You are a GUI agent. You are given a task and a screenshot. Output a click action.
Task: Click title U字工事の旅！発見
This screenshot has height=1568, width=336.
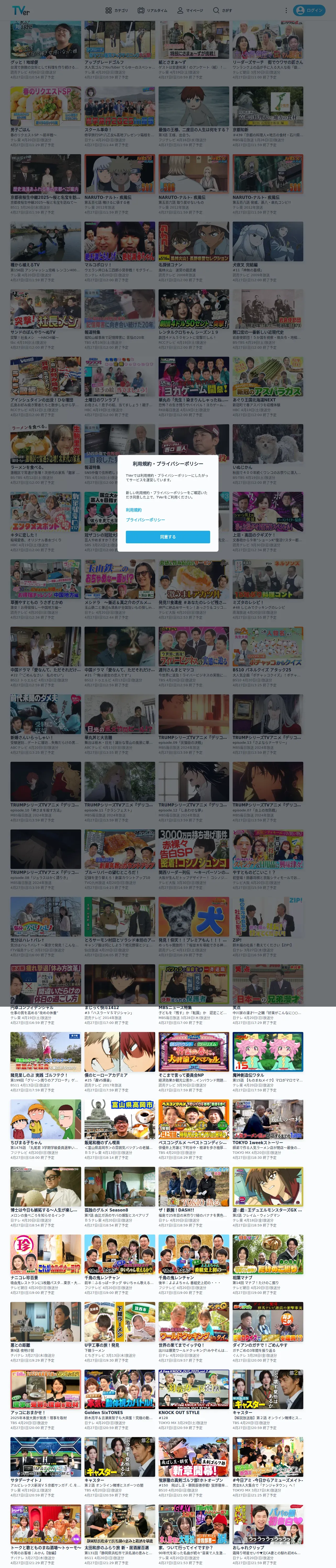click(102, 1345)
